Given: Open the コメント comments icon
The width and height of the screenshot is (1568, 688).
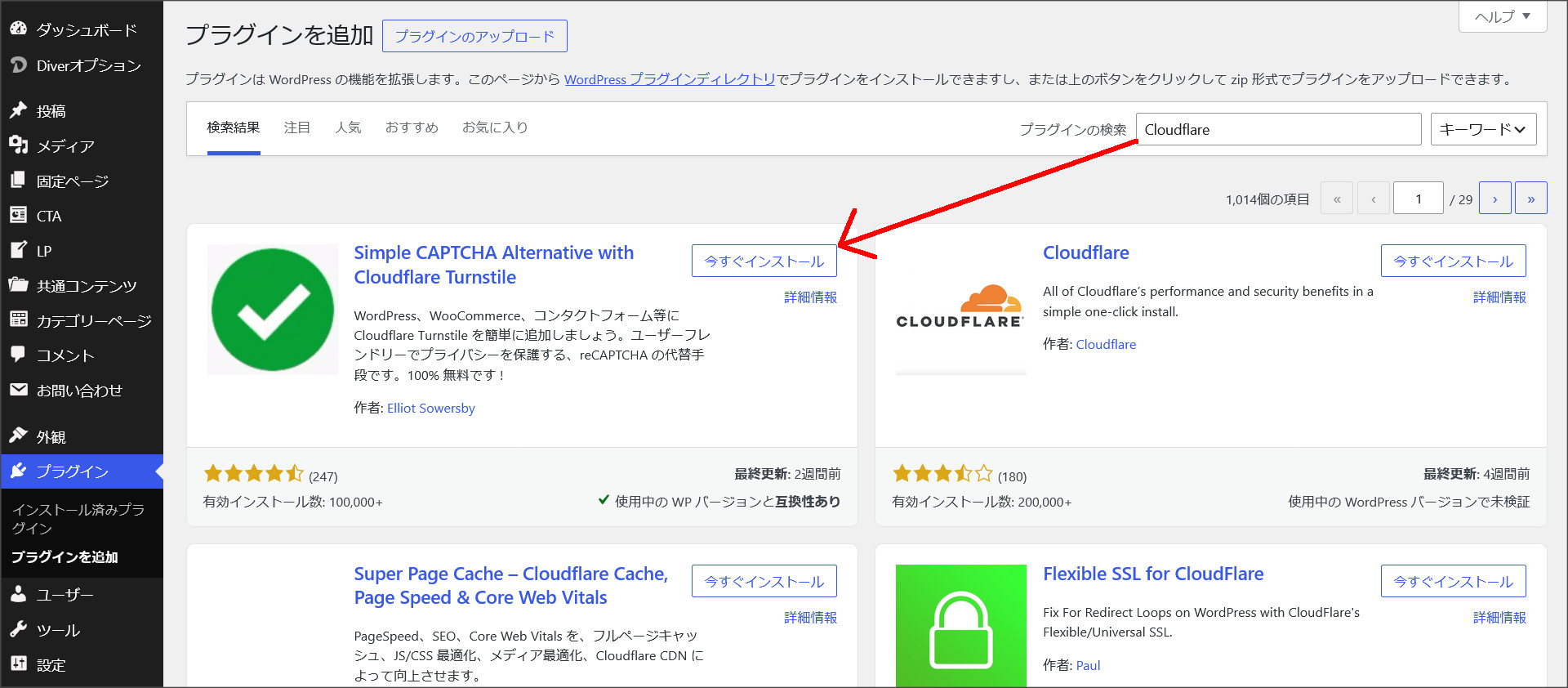Looking at the screenshot, I should (18, 355).
